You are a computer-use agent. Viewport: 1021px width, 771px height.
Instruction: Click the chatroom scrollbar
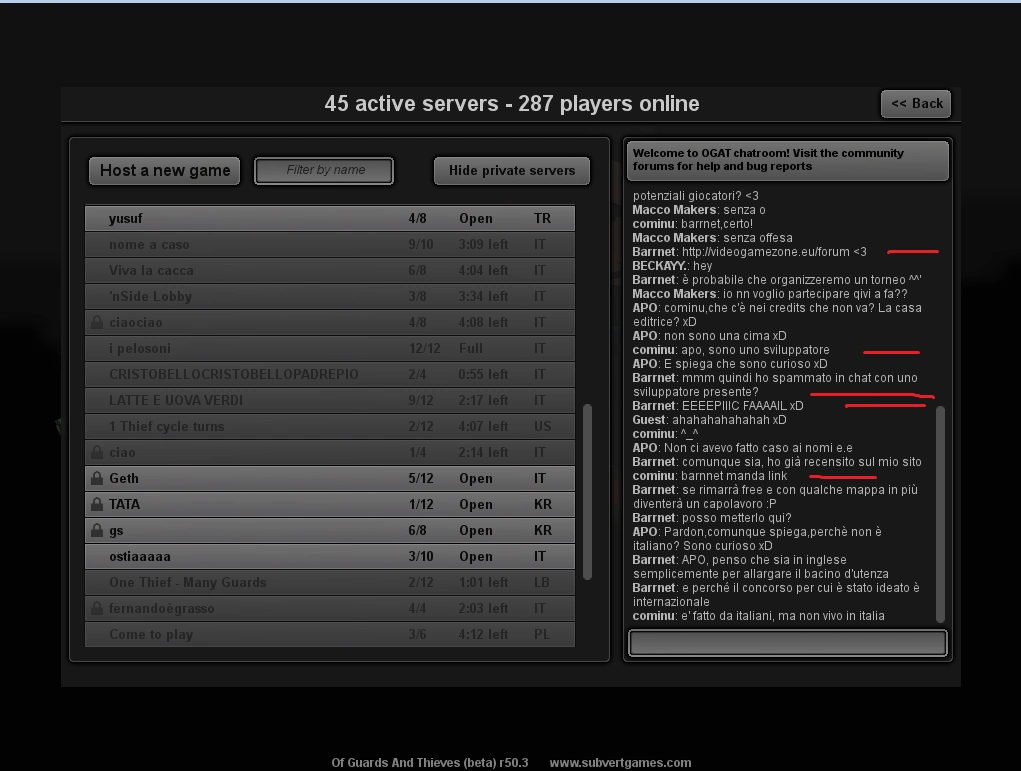coord(940,514)
